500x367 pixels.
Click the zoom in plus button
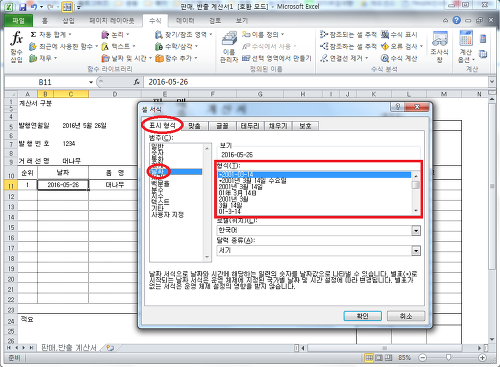point(482,358)
